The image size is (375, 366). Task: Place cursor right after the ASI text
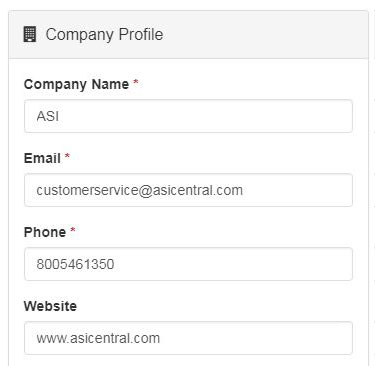[60, 116]
